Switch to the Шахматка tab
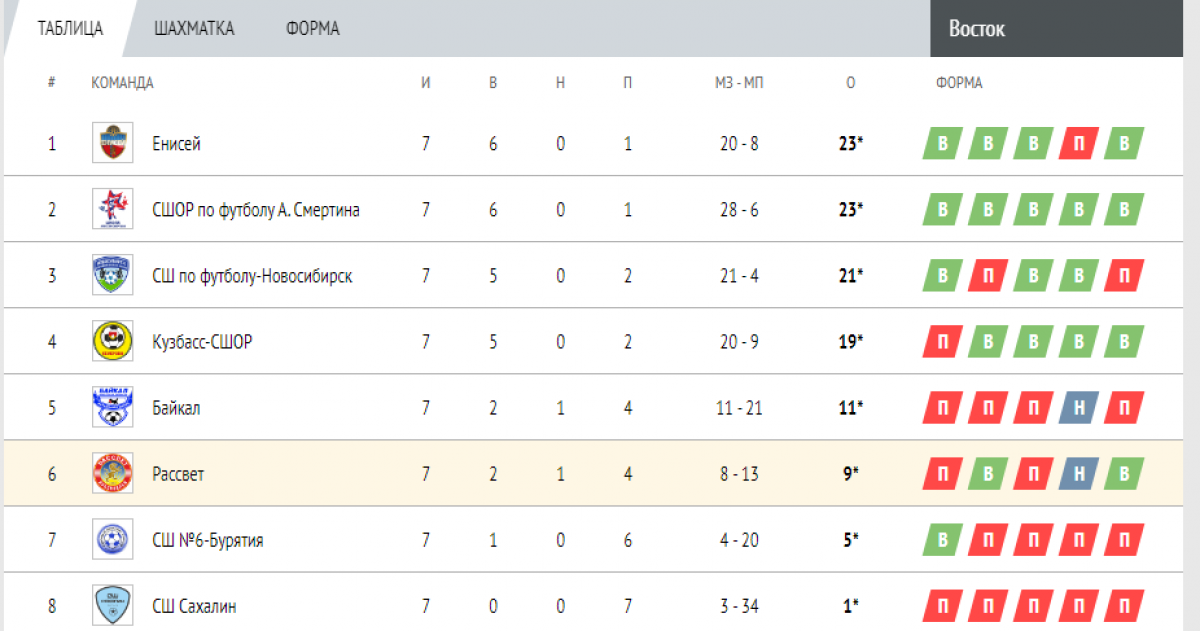 tap(194, 29)
